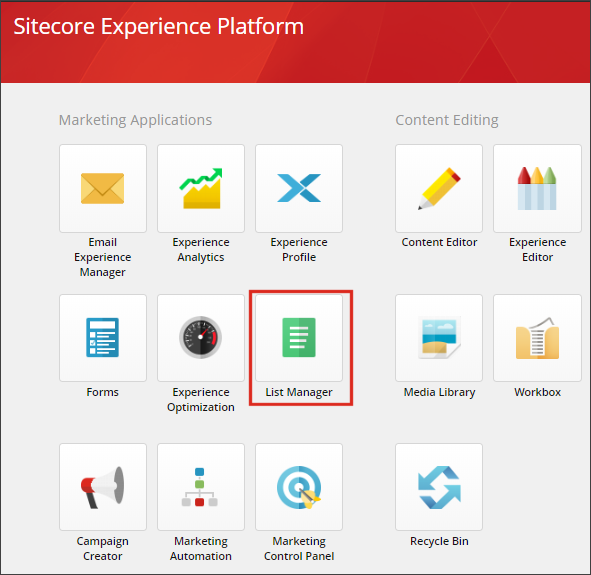Click the Marketing Control Panel label

click(x=299, y=549)
